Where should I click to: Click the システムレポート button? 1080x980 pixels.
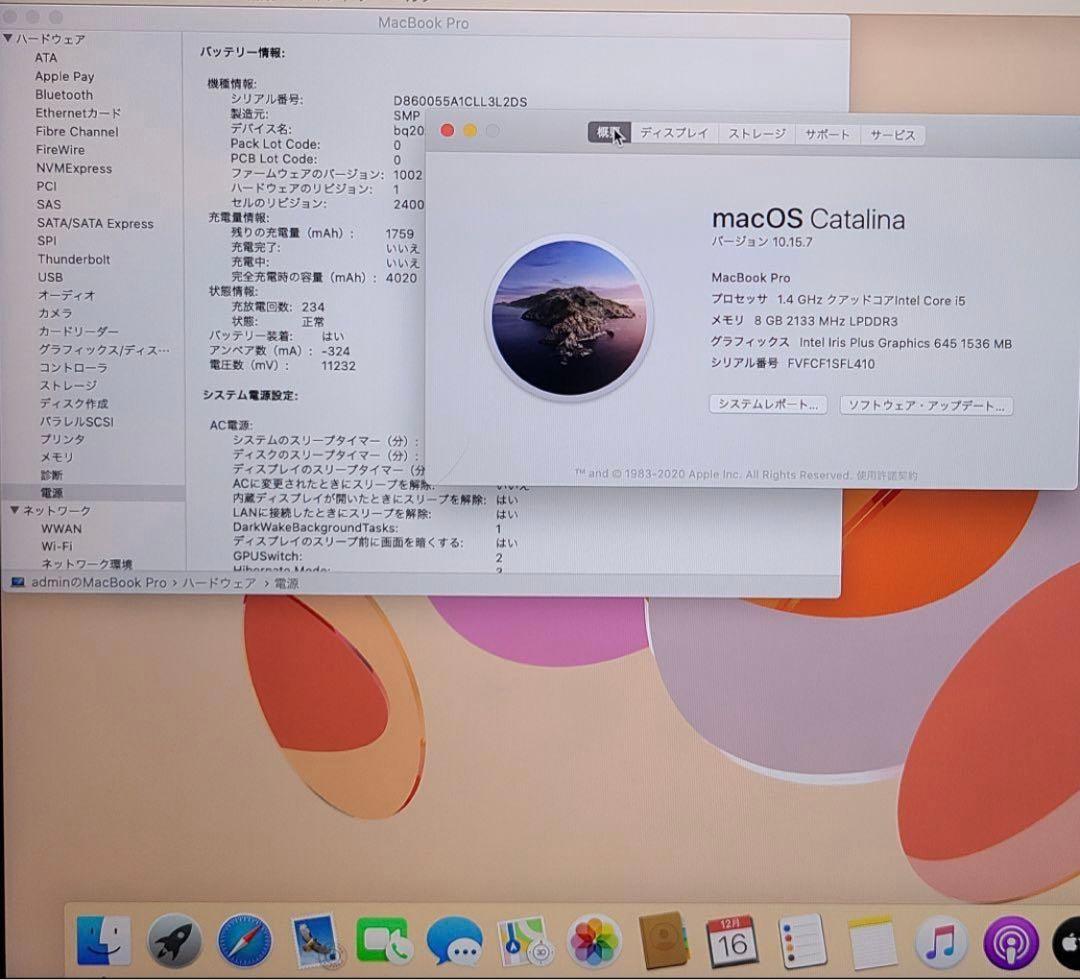tap(767, 405)
